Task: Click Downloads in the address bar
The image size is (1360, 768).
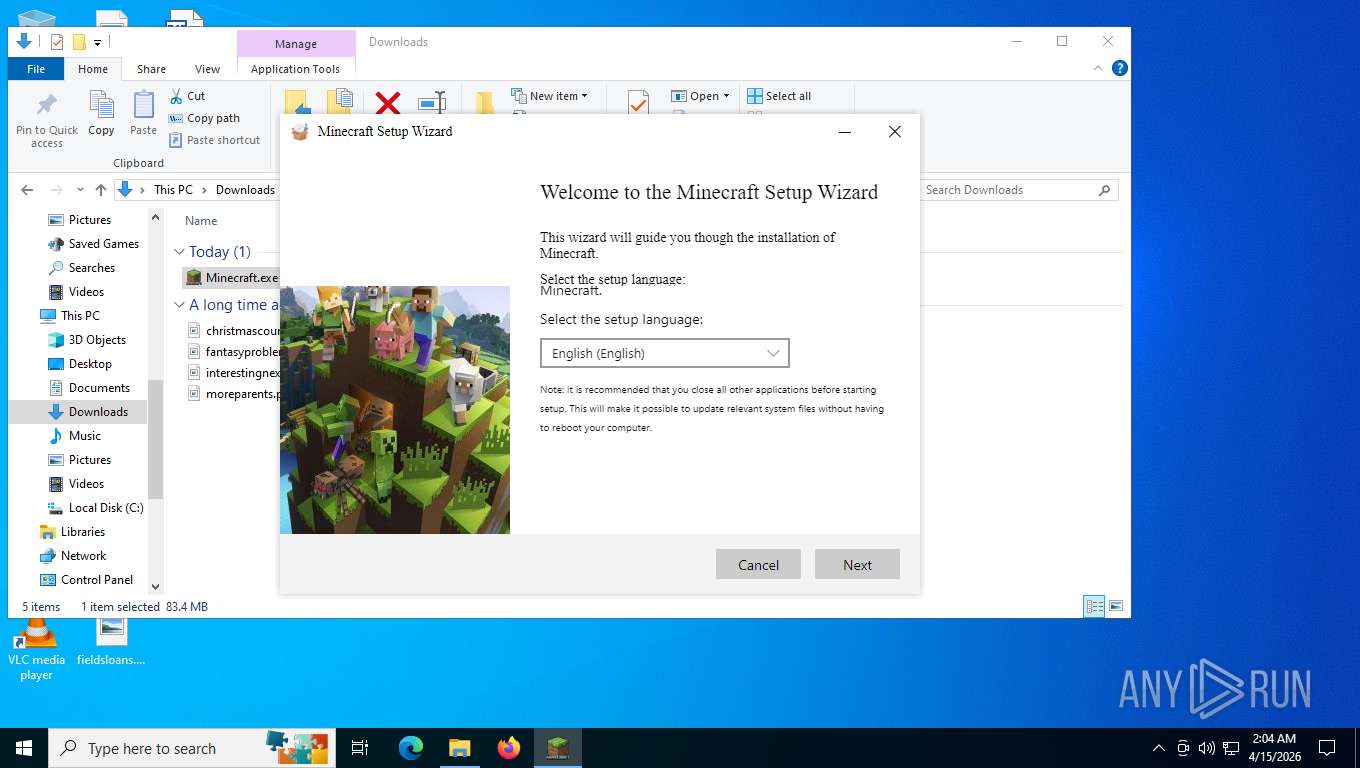Action: 245,190
